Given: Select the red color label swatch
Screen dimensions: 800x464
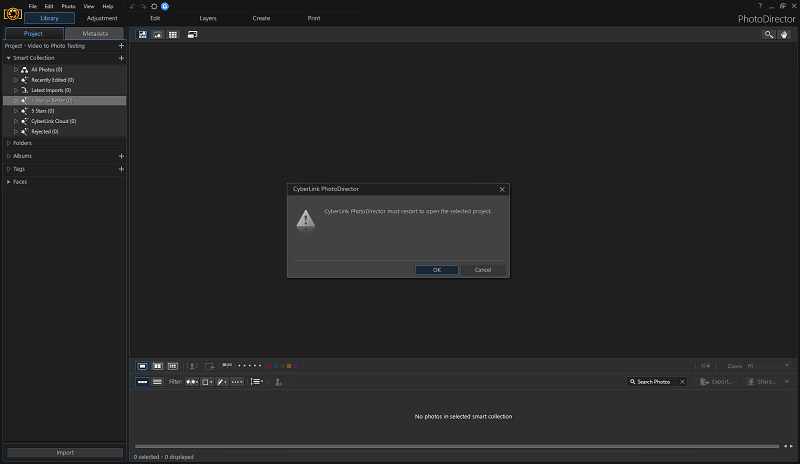Looking at the screenshot, I should [269, 366].
